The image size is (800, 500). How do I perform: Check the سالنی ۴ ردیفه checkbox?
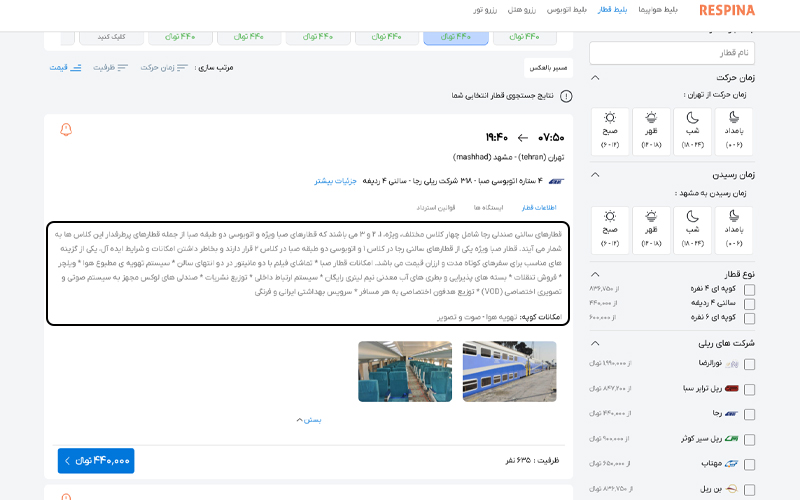(749, 304)
